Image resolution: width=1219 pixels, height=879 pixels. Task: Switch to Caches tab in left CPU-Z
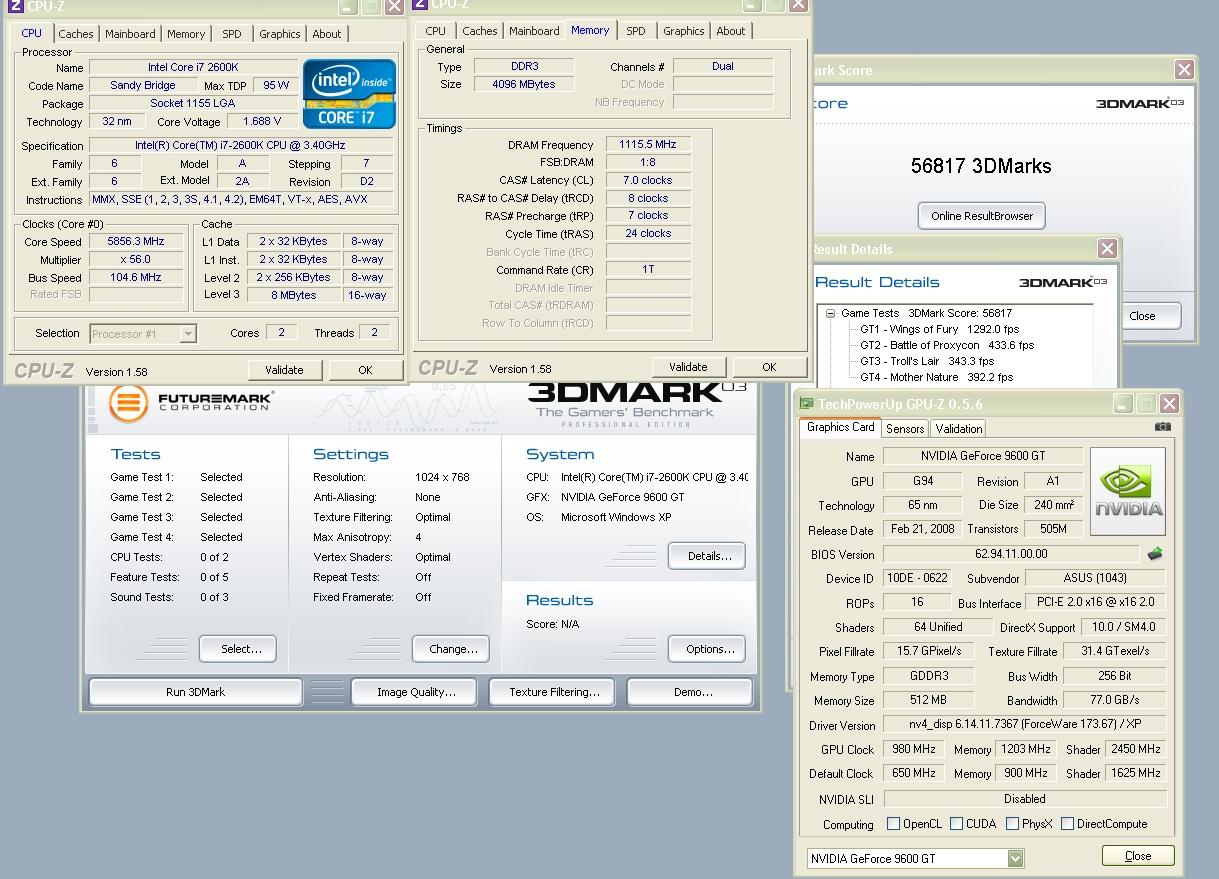point(75,34)
